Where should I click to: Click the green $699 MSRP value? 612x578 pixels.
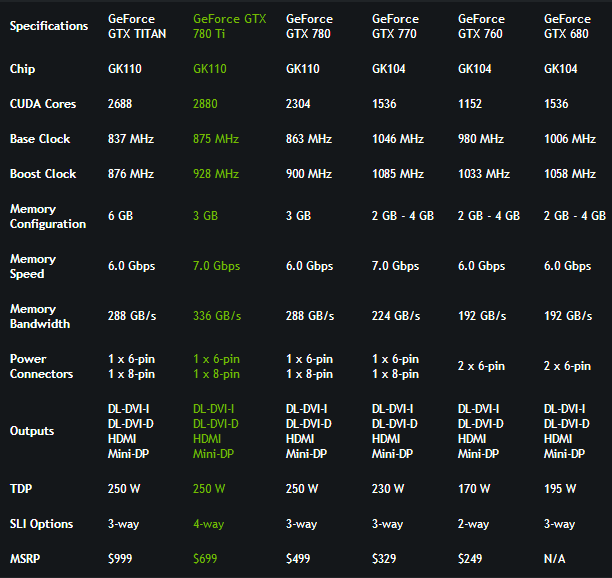205,558
